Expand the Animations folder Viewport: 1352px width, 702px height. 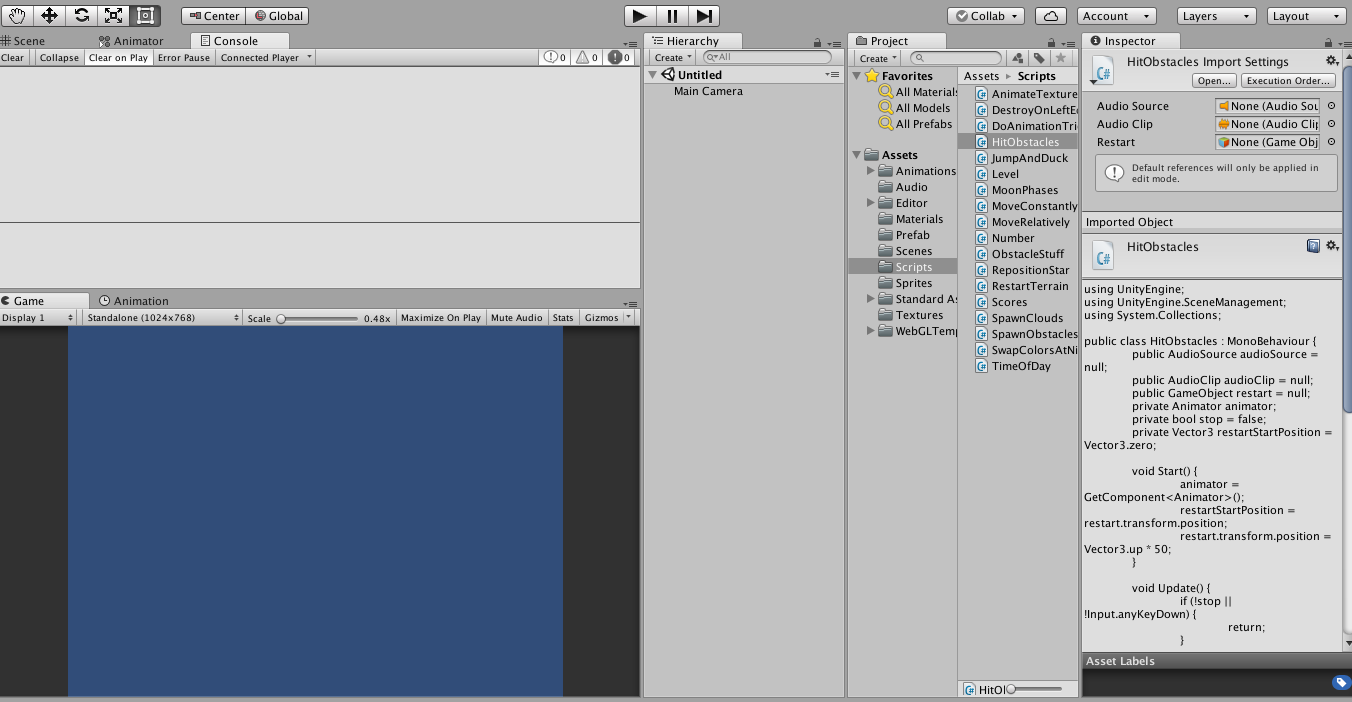[x=871, y=171]
